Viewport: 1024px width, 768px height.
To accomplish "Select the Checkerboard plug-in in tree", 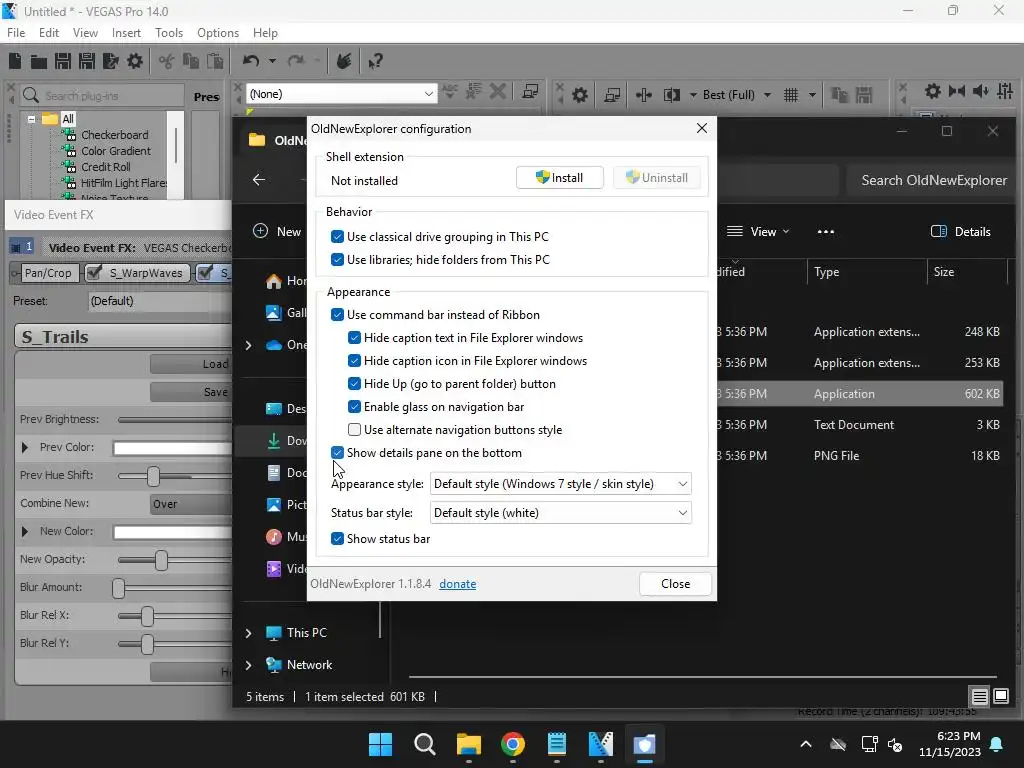I will pyautogui.click(x=114, y=135).
